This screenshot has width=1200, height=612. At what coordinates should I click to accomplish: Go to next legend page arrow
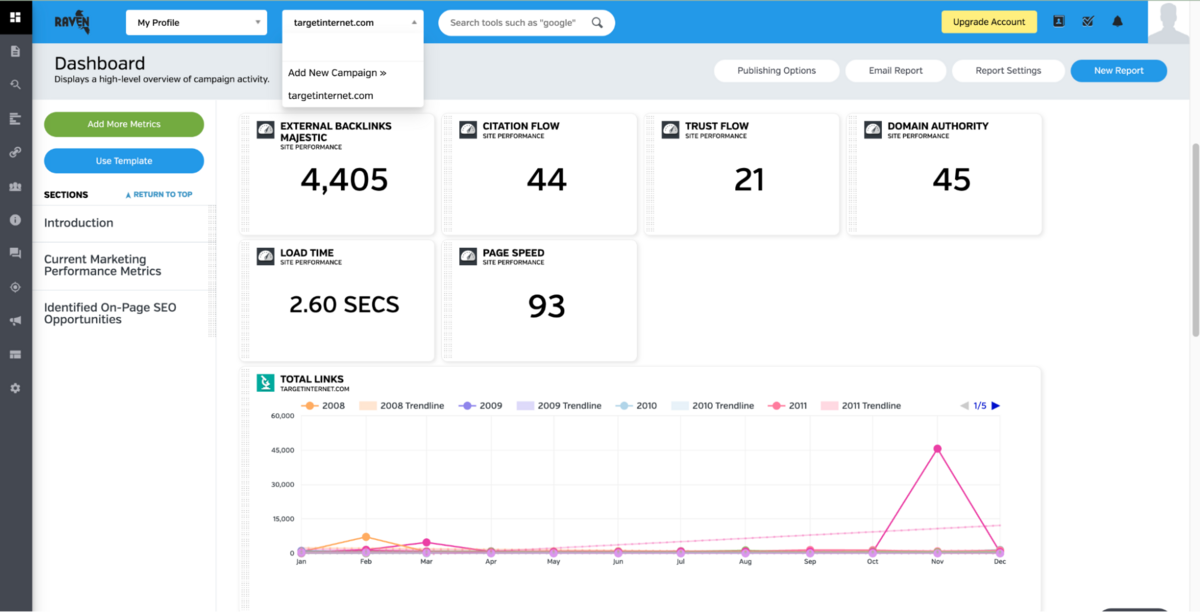coord(995,406)
